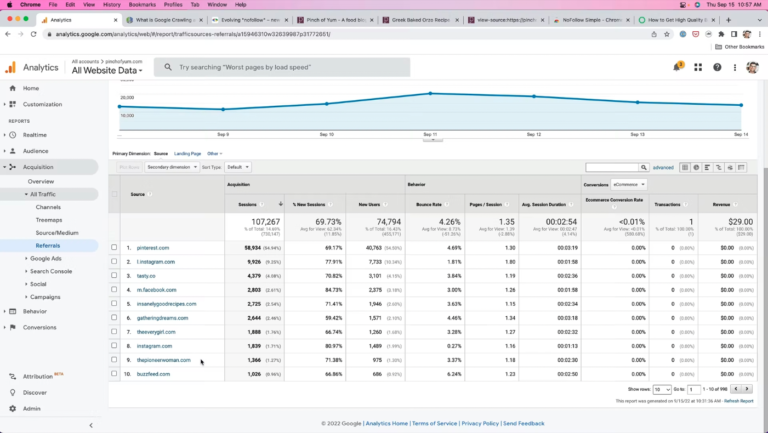This screenshot has width=768, height=433.
Task: Open the three-dot more options menu
Action: pyautogui.click(x=735, y=67)
